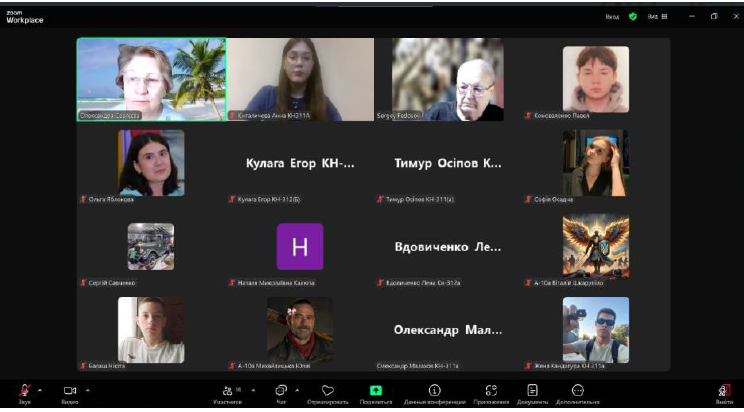Click muted mic icon beside Сергій Савченко

tap(83, 283)
